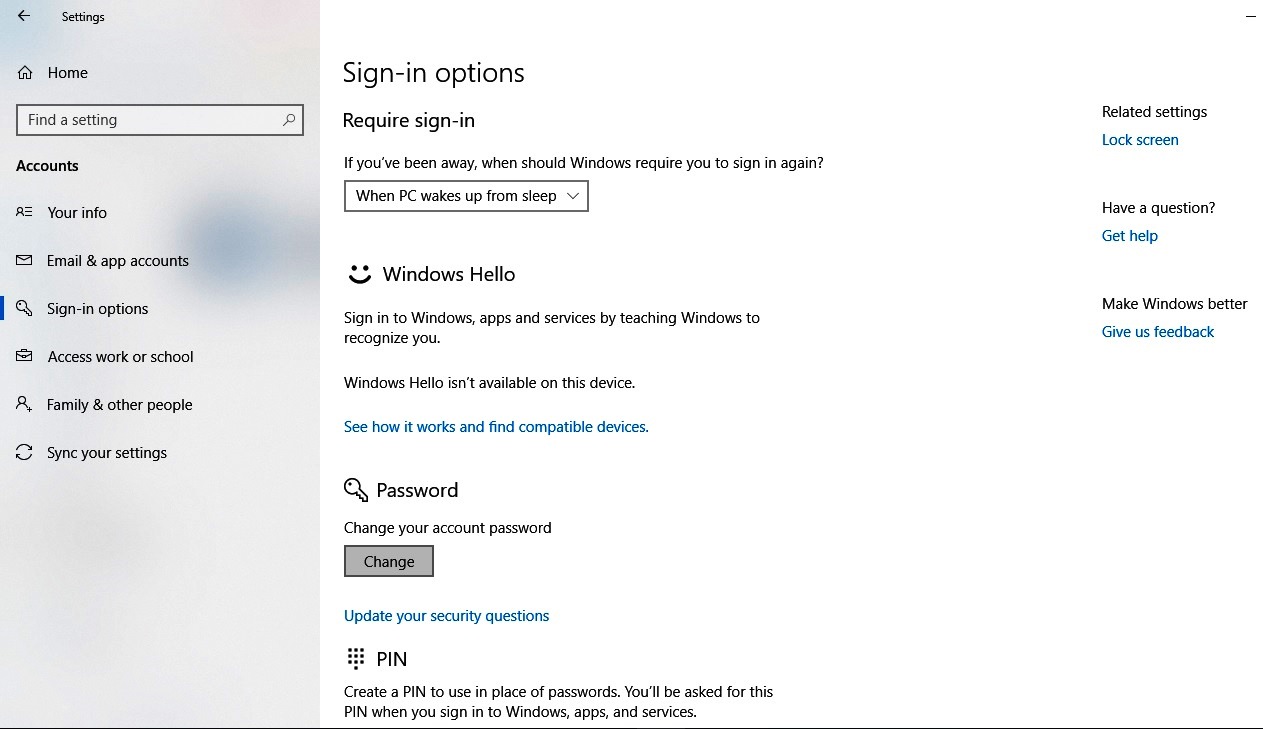Viewport: 1263px width, 729px height.
Task: Click the Get help link
Action: pos(1130,236)
